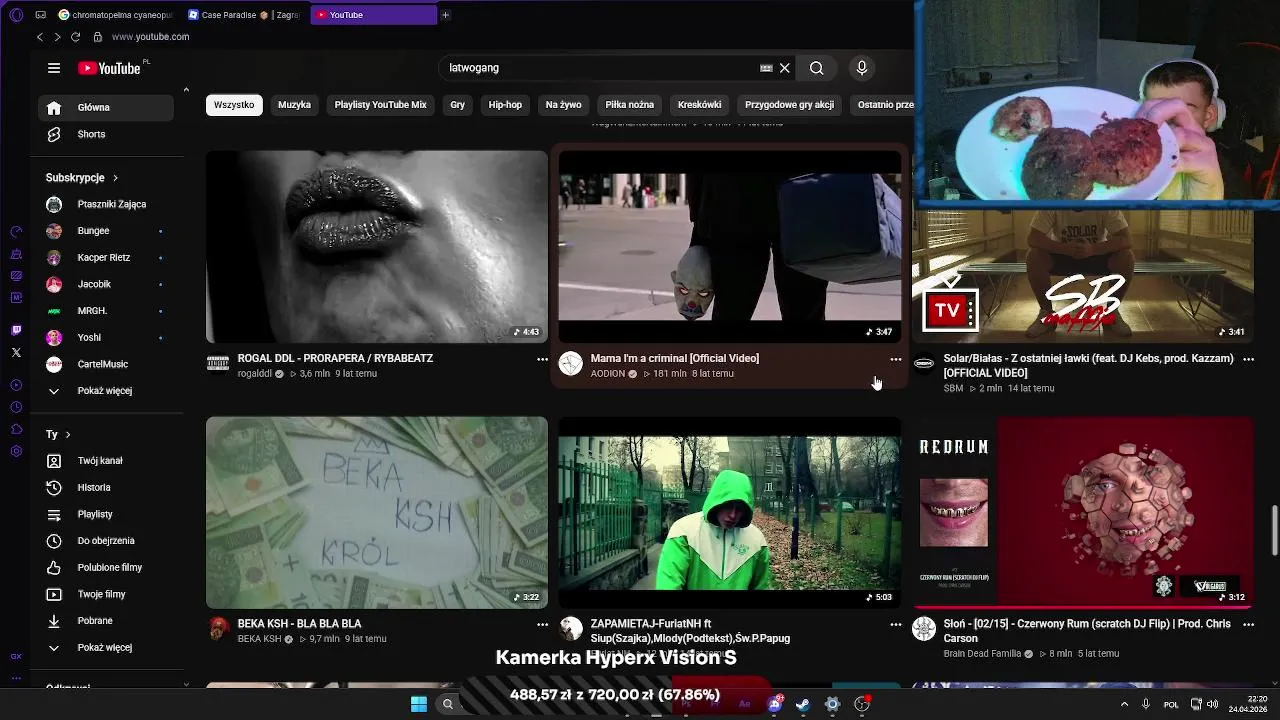Open the Bungee subscription channel

106,231
